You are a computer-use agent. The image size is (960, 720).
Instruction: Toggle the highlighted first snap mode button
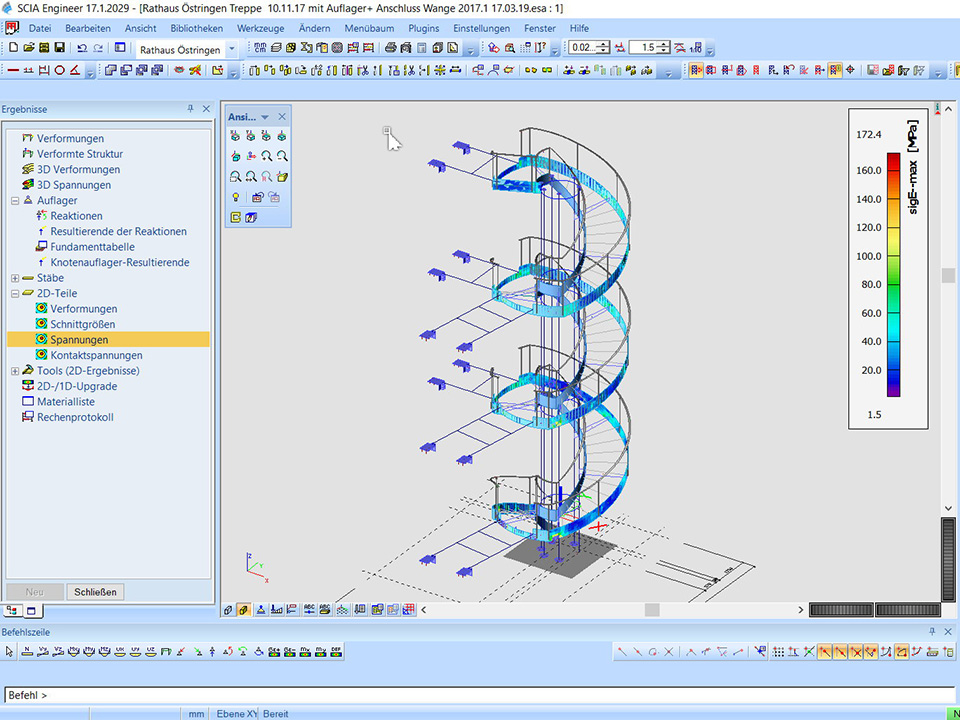coord(826,652)
